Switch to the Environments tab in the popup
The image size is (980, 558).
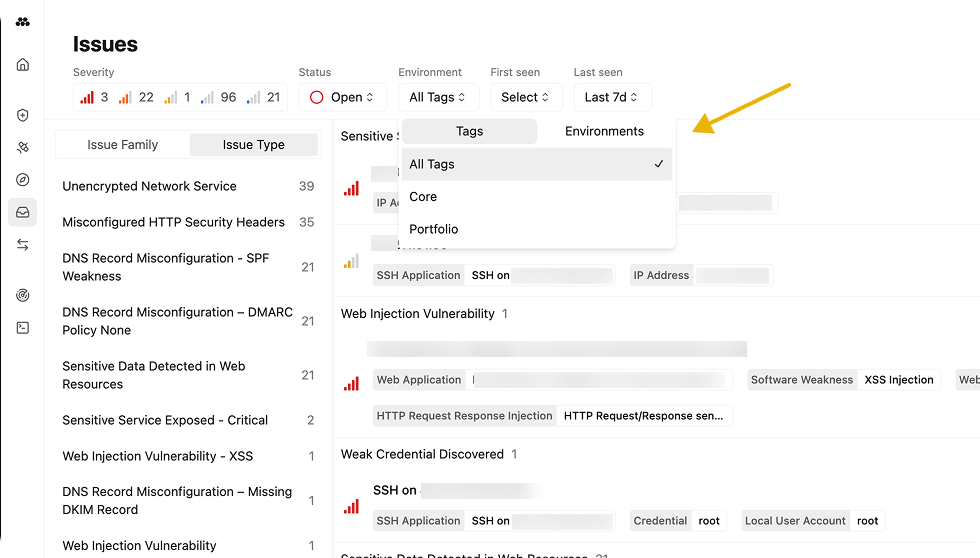(x=604, y=131)
